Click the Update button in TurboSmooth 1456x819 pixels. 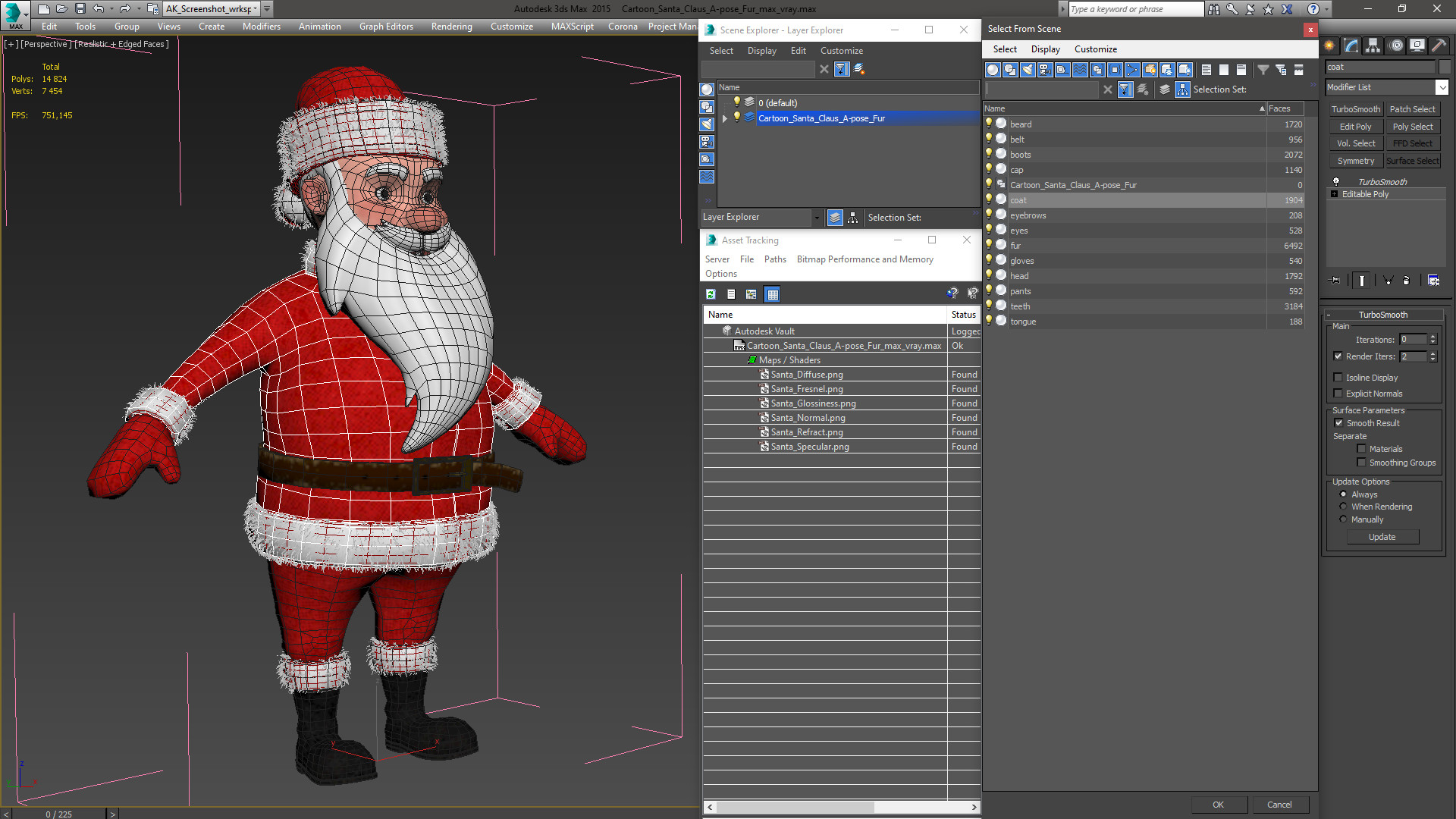(x=1382, y=537)
